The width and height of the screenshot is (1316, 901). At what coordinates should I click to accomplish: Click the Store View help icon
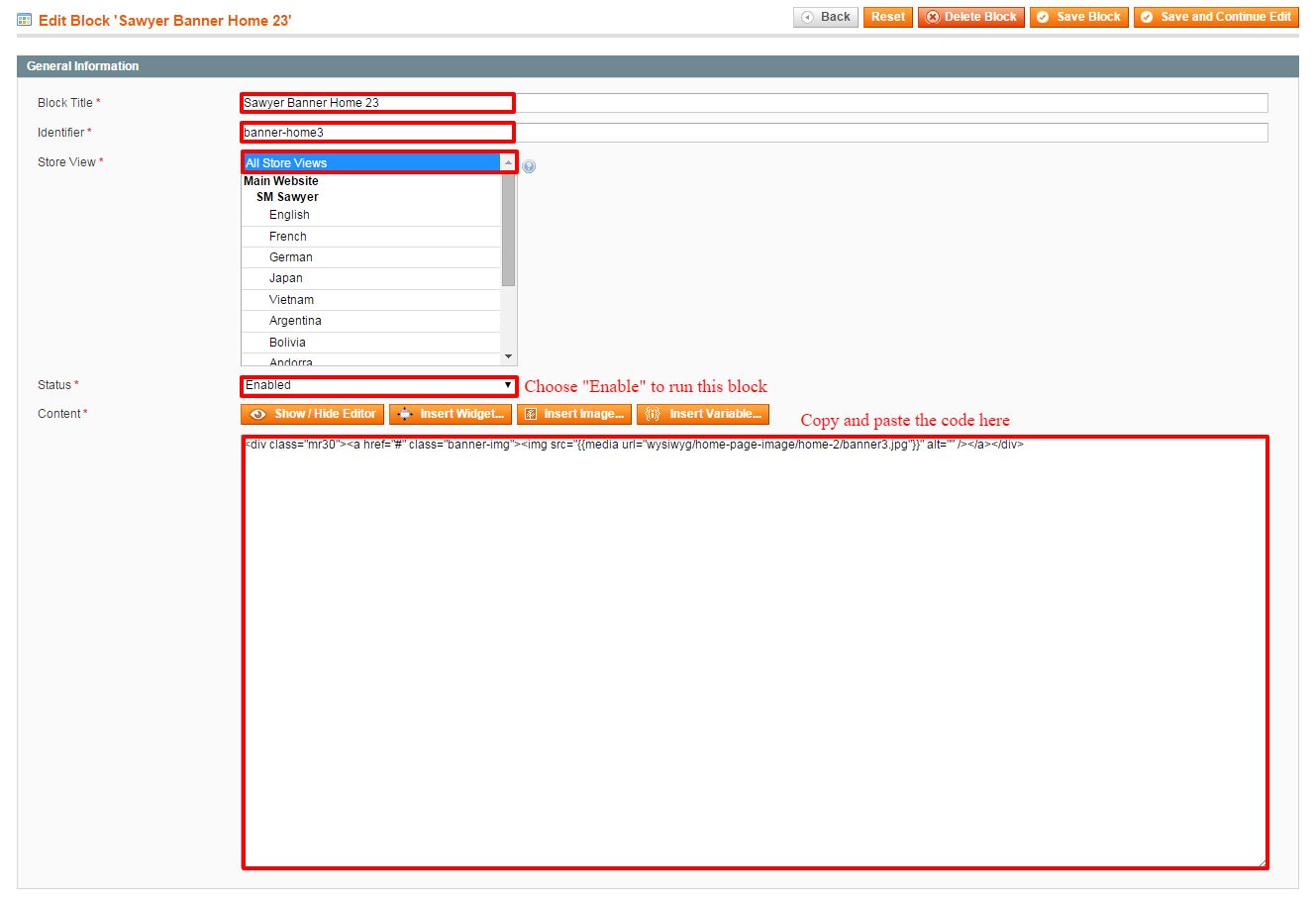[529, 166]
